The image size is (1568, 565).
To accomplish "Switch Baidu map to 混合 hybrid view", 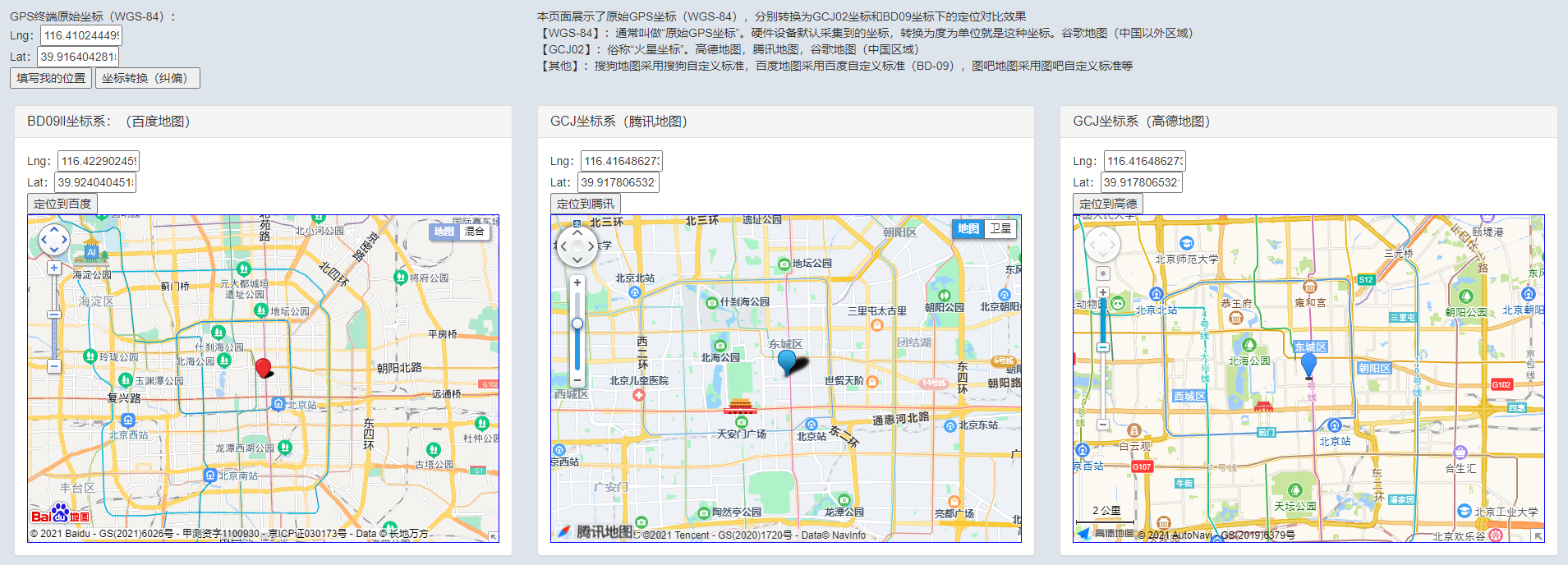I will click(475, 232).
